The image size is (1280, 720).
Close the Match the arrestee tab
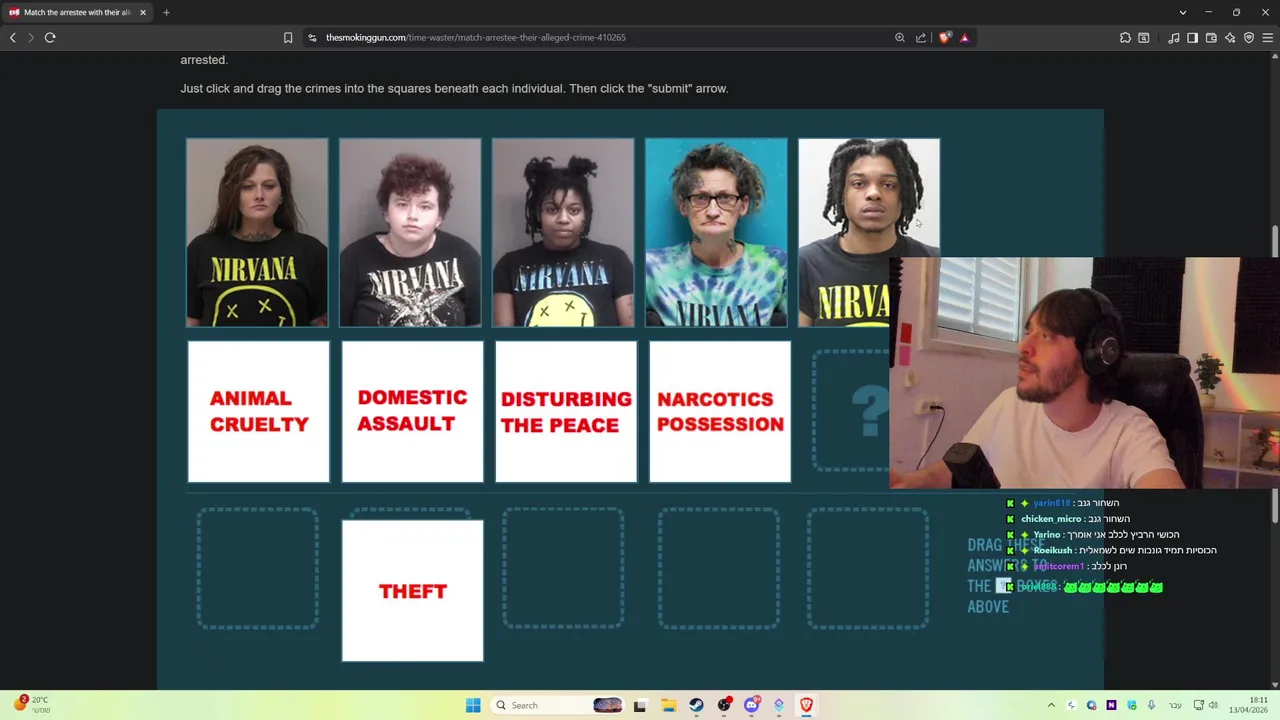click(x=143, y=12)
